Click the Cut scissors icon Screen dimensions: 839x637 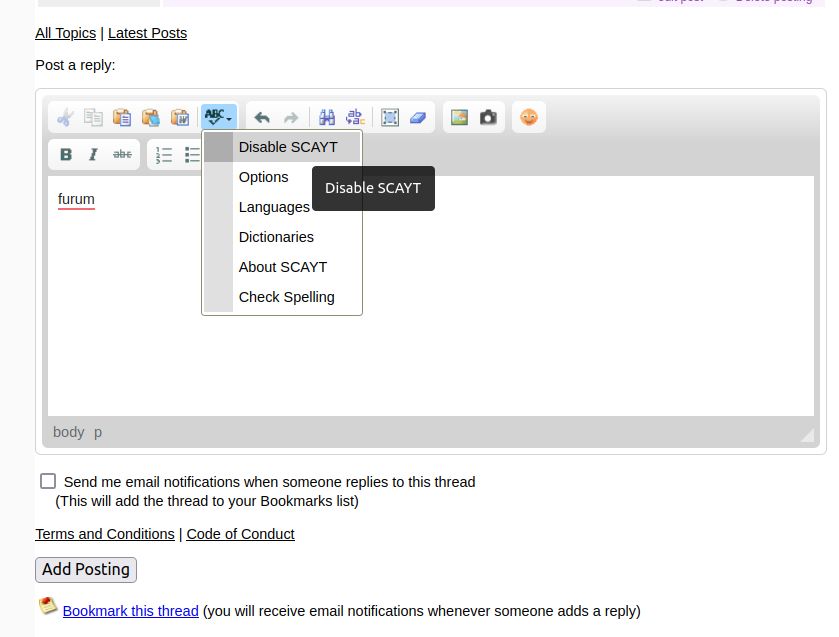click(x=65, y=117)
